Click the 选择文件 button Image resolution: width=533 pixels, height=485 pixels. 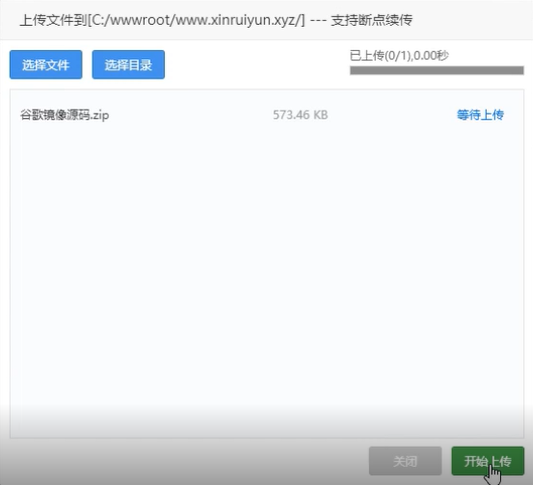(46, 65)
